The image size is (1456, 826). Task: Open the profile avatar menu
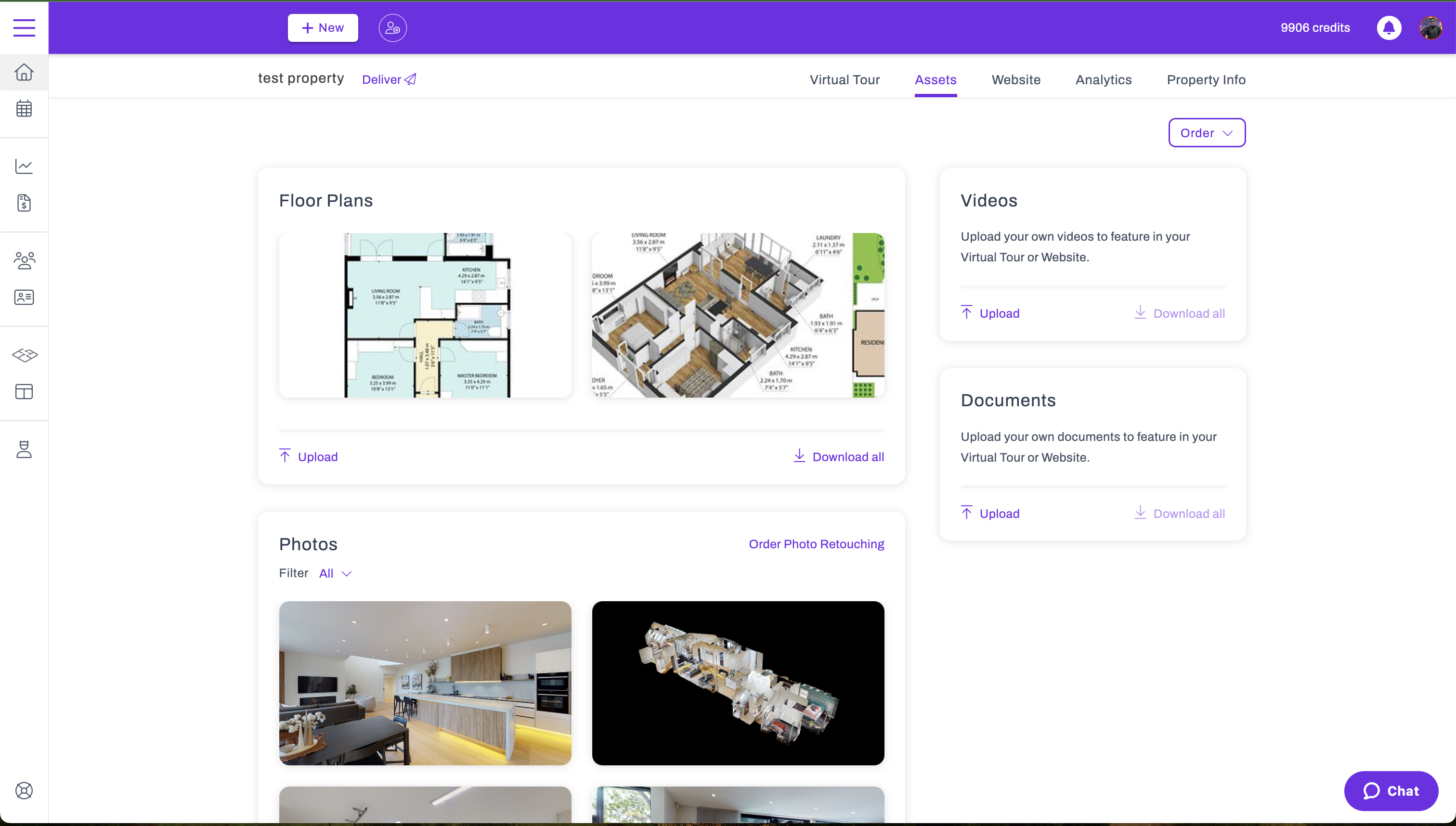[x=1430, y=28]
